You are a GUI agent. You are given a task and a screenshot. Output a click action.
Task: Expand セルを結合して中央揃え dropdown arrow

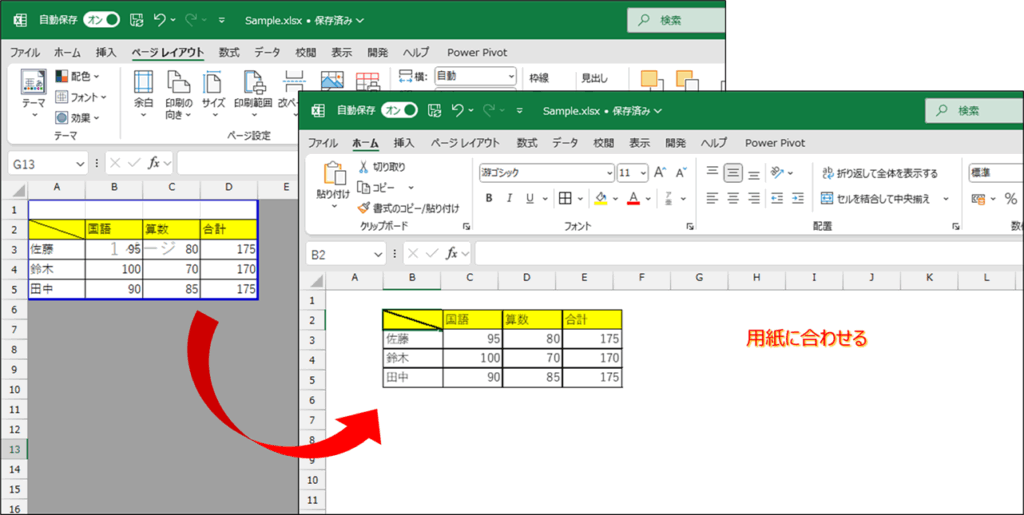(946, 198)
